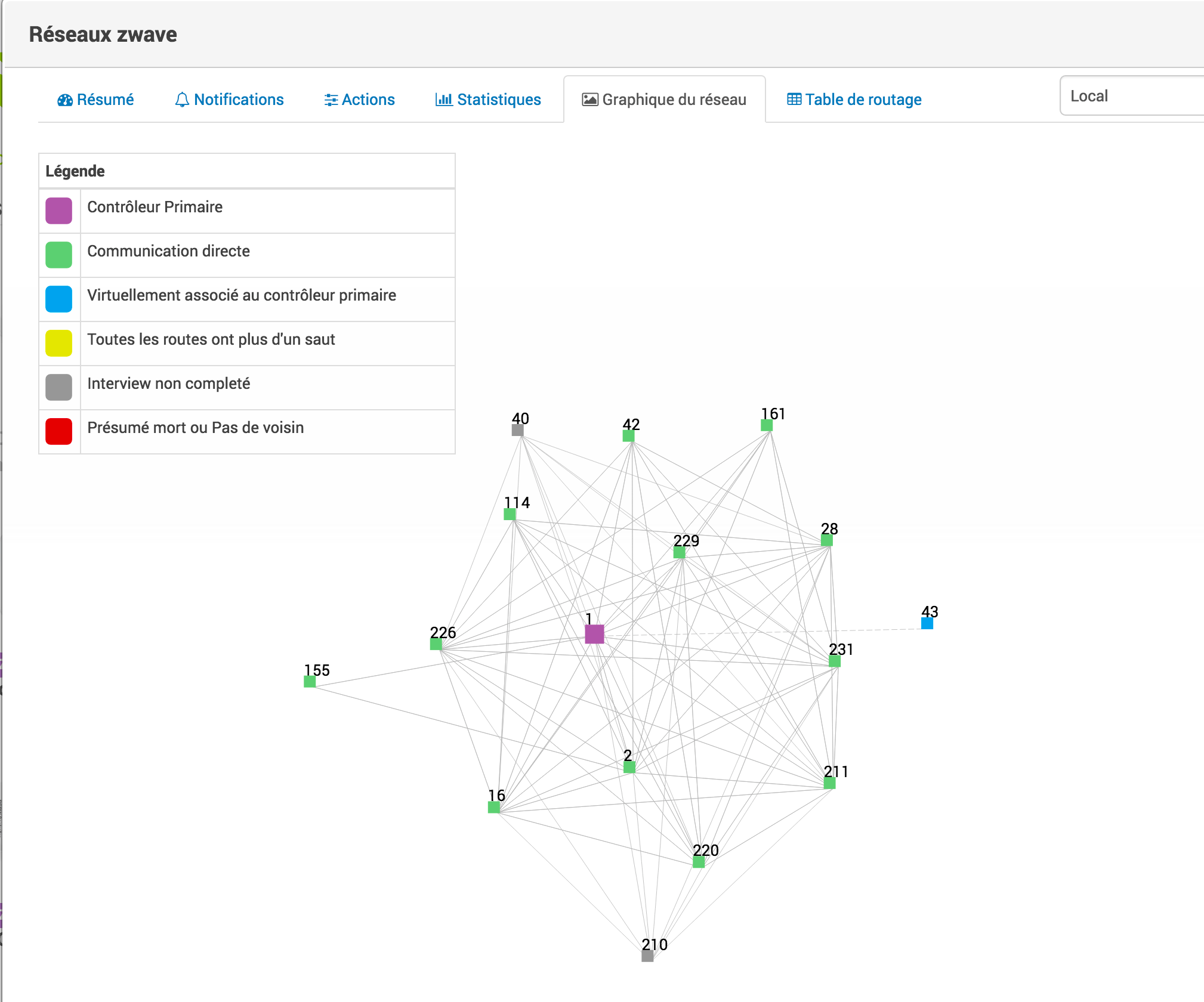Viewport: 1204px width, 1002px height.
Task: Click the green Communication directe legend swatch
Action: [x=59, y=255]
